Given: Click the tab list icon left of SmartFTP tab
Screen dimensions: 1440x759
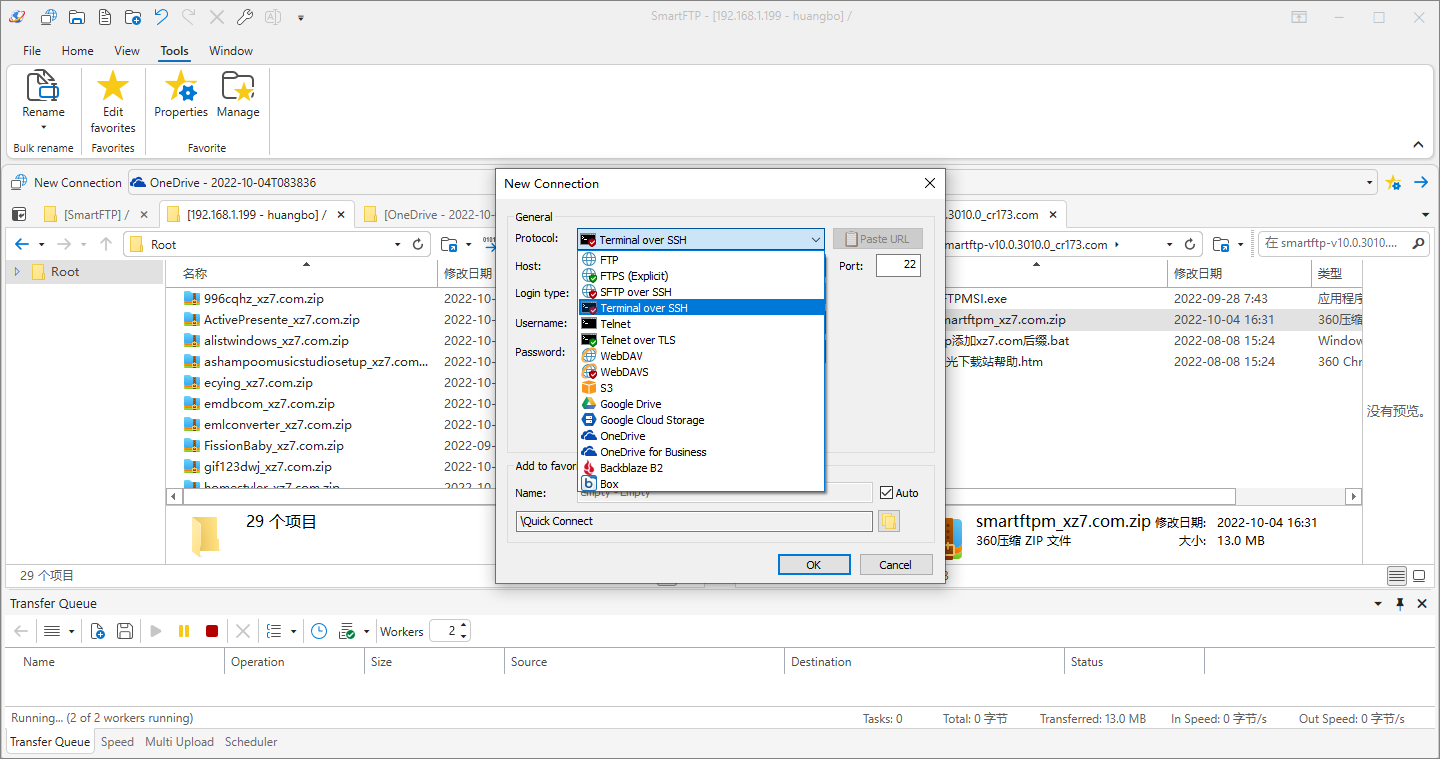Looking at the screenshot, I should pyautogui.click(x=20, y=214).
